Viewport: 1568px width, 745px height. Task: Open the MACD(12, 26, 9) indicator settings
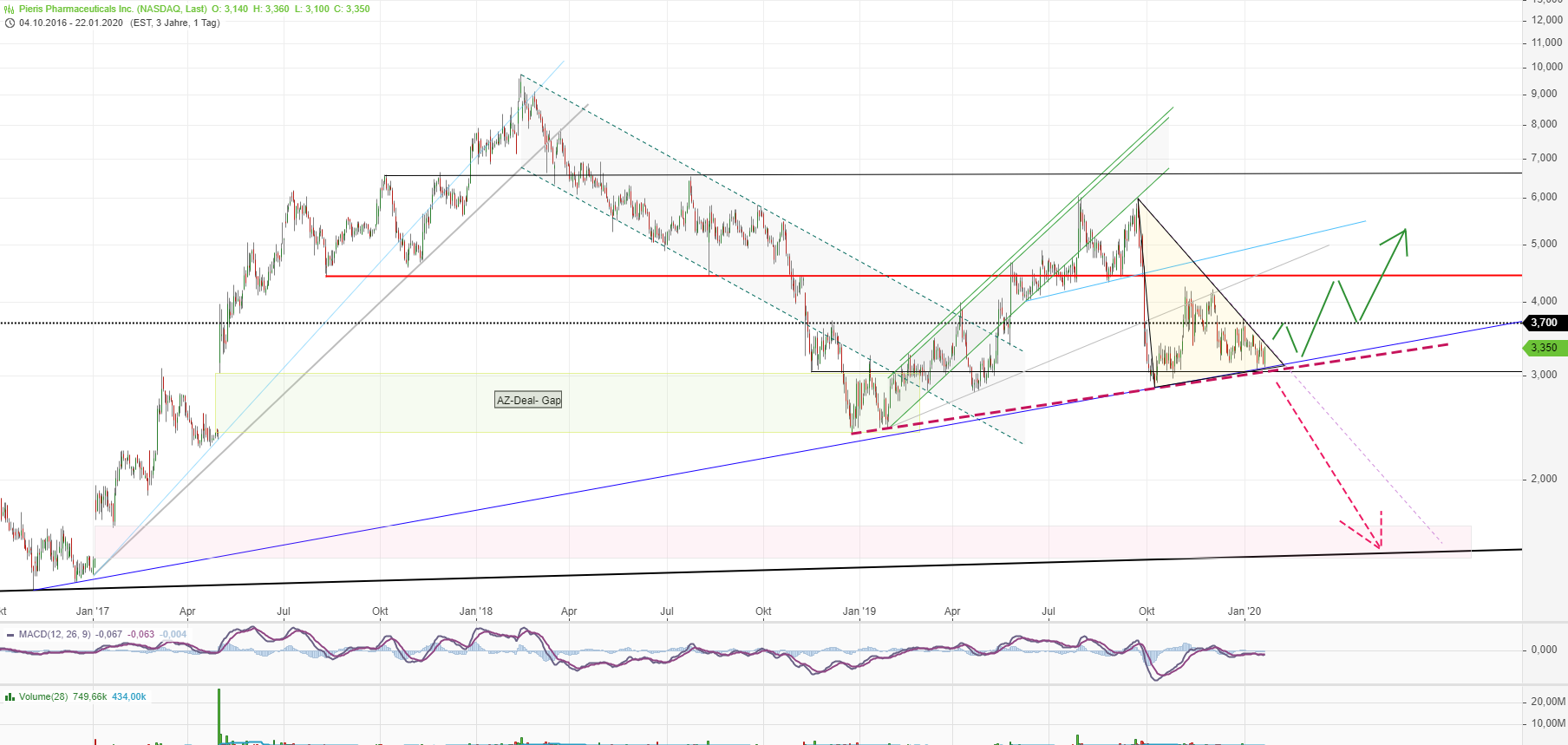click(x=54, y=634)
